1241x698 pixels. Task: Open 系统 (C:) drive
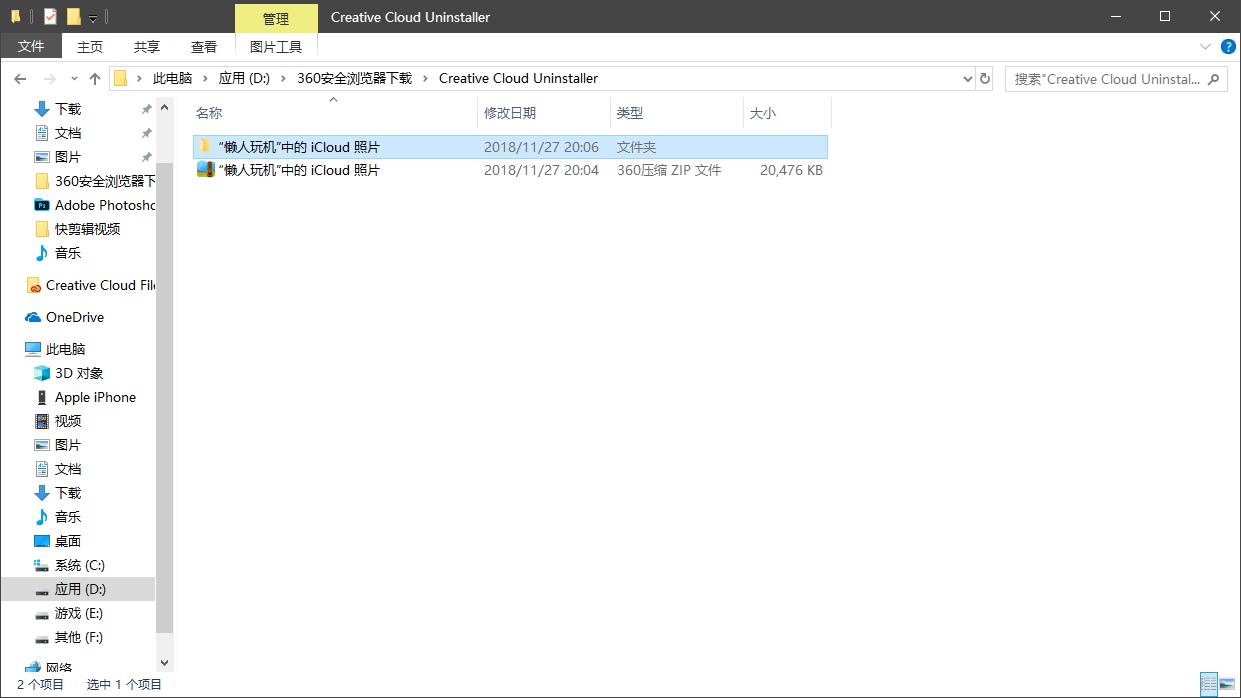pyautogui.click(x=79, y=565)
